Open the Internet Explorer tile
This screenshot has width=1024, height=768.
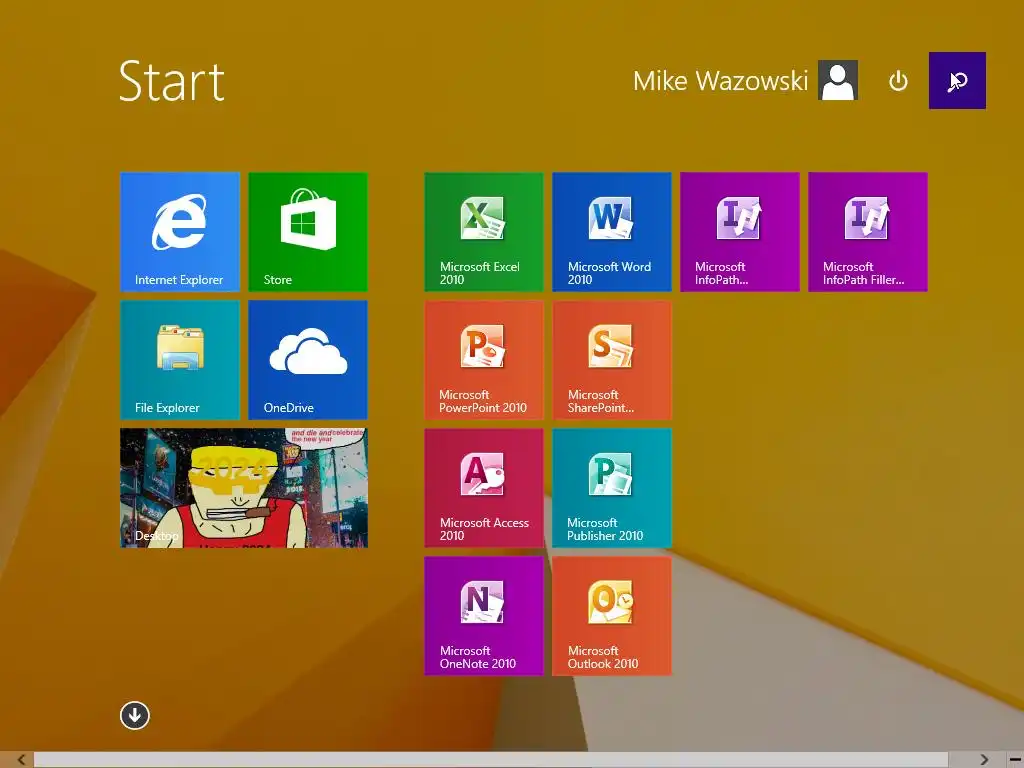tap(180, 232)
